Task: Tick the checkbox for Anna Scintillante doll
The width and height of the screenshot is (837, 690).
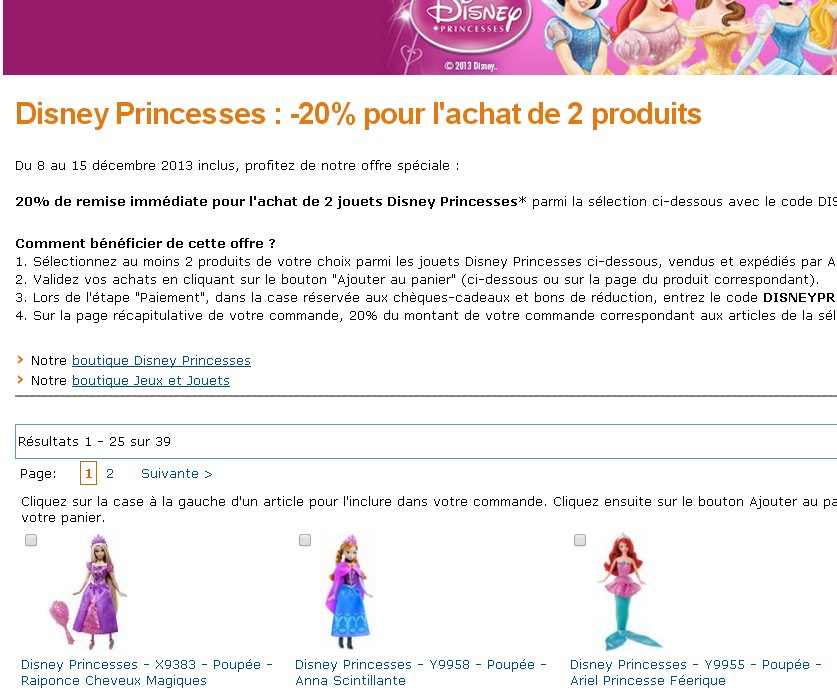Action: (x=305, y=540)
